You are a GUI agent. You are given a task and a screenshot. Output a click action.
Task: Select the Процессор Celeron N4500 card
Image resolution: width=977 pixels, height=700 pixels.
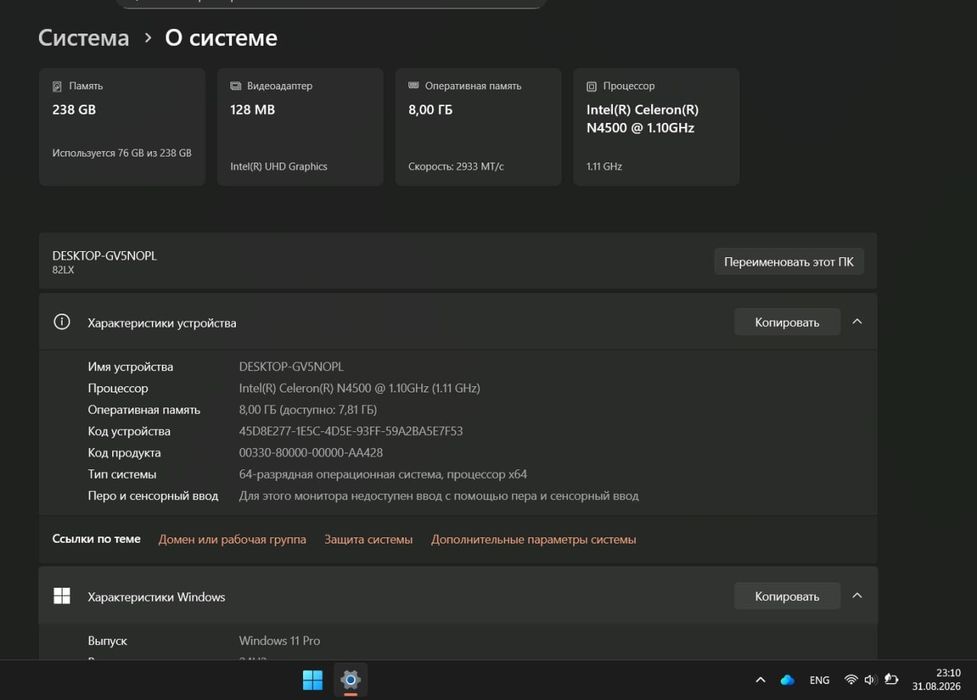click(x=656, y=127)
